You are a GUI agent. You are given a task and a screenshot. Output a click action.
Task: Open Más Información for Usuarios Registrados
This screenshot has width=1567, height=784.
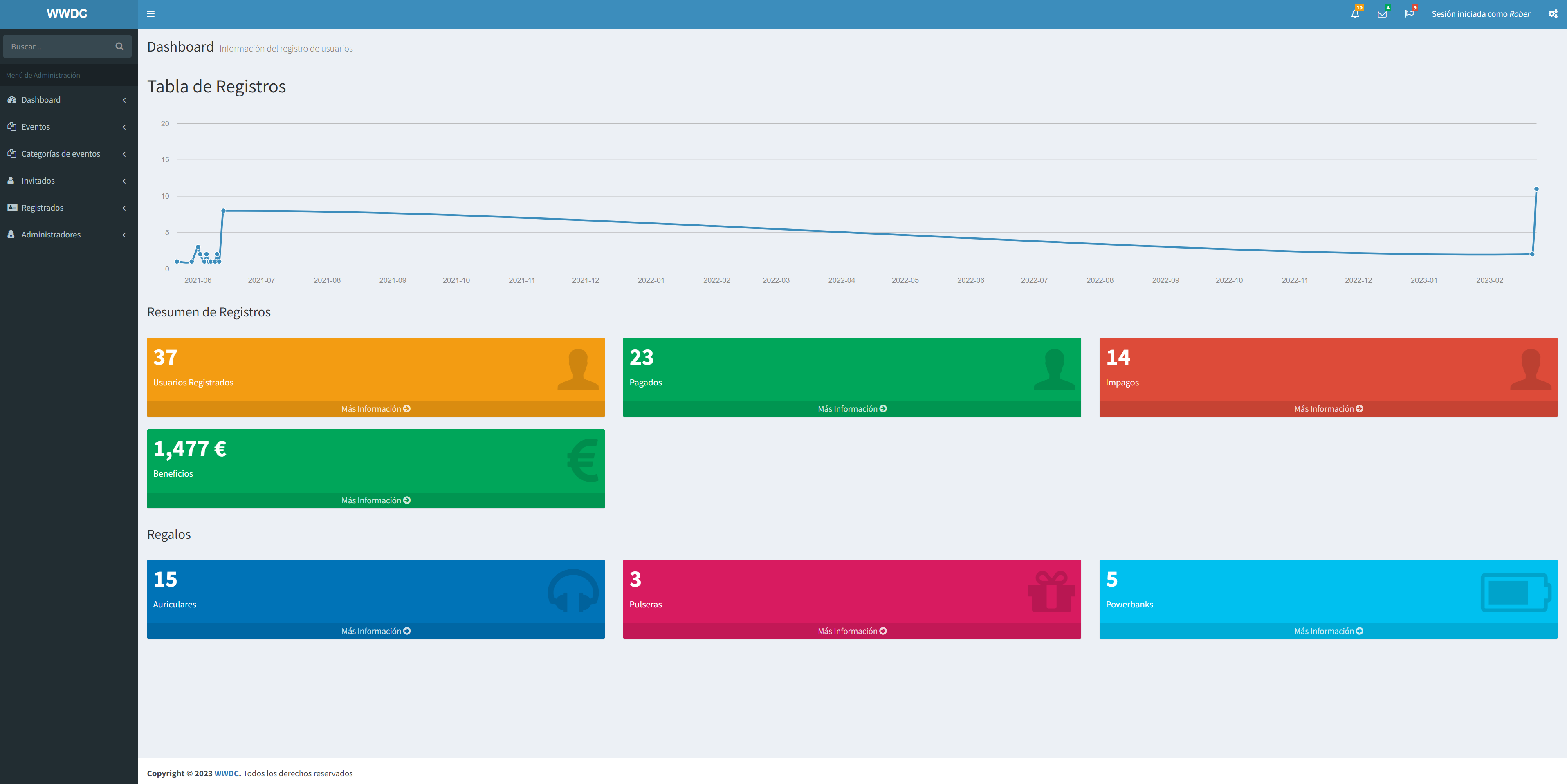point(375,409)
